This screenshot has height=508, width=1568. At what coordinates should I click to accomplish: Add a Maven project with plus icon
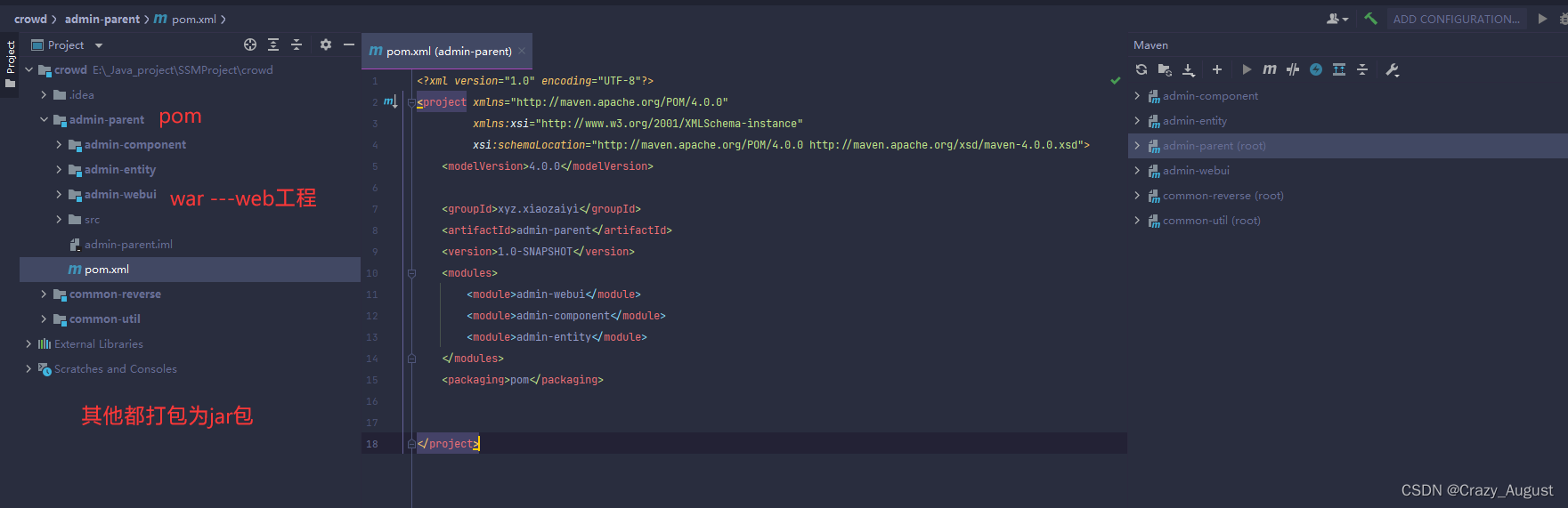(x=1216, y=69)
